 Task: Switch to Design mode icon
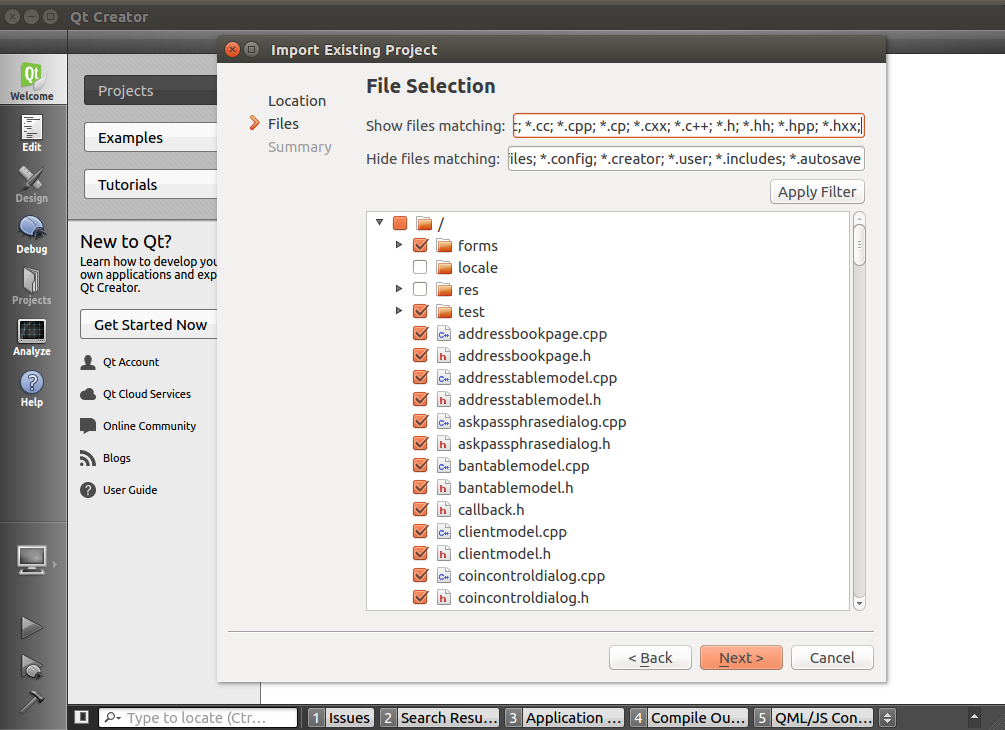point(32,184)
